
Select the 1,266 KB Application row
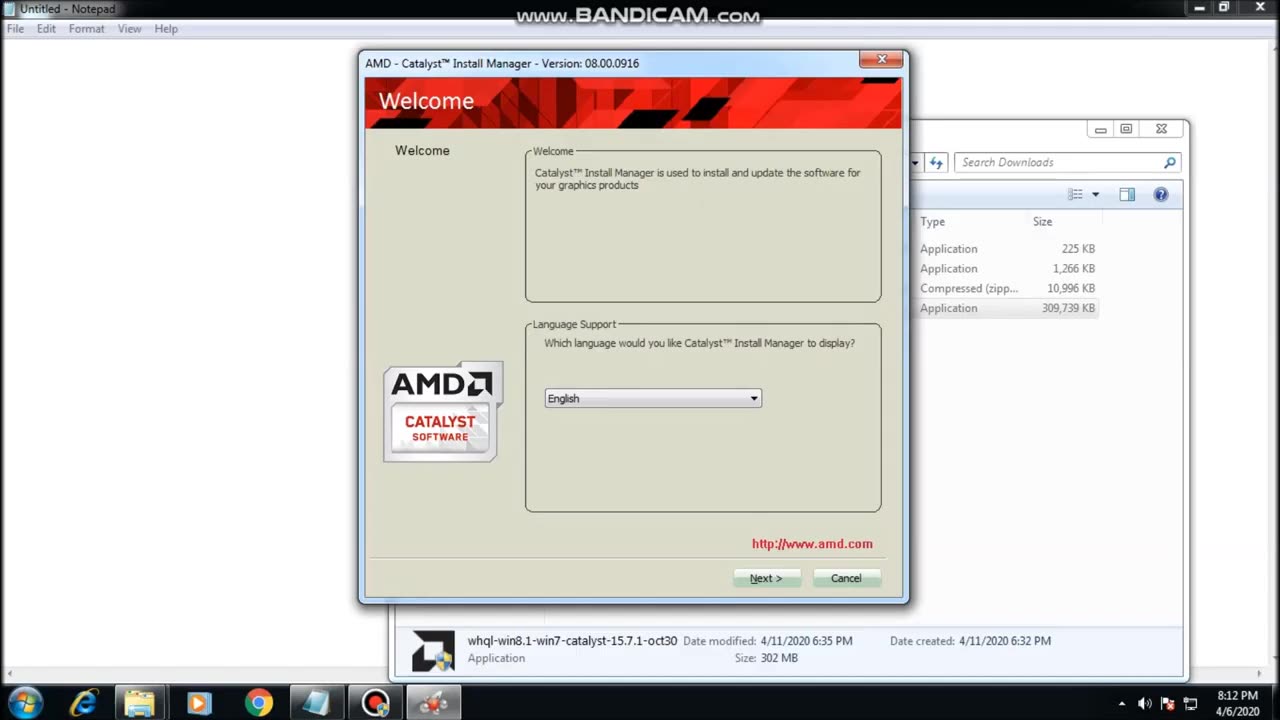coord(1007,269)
